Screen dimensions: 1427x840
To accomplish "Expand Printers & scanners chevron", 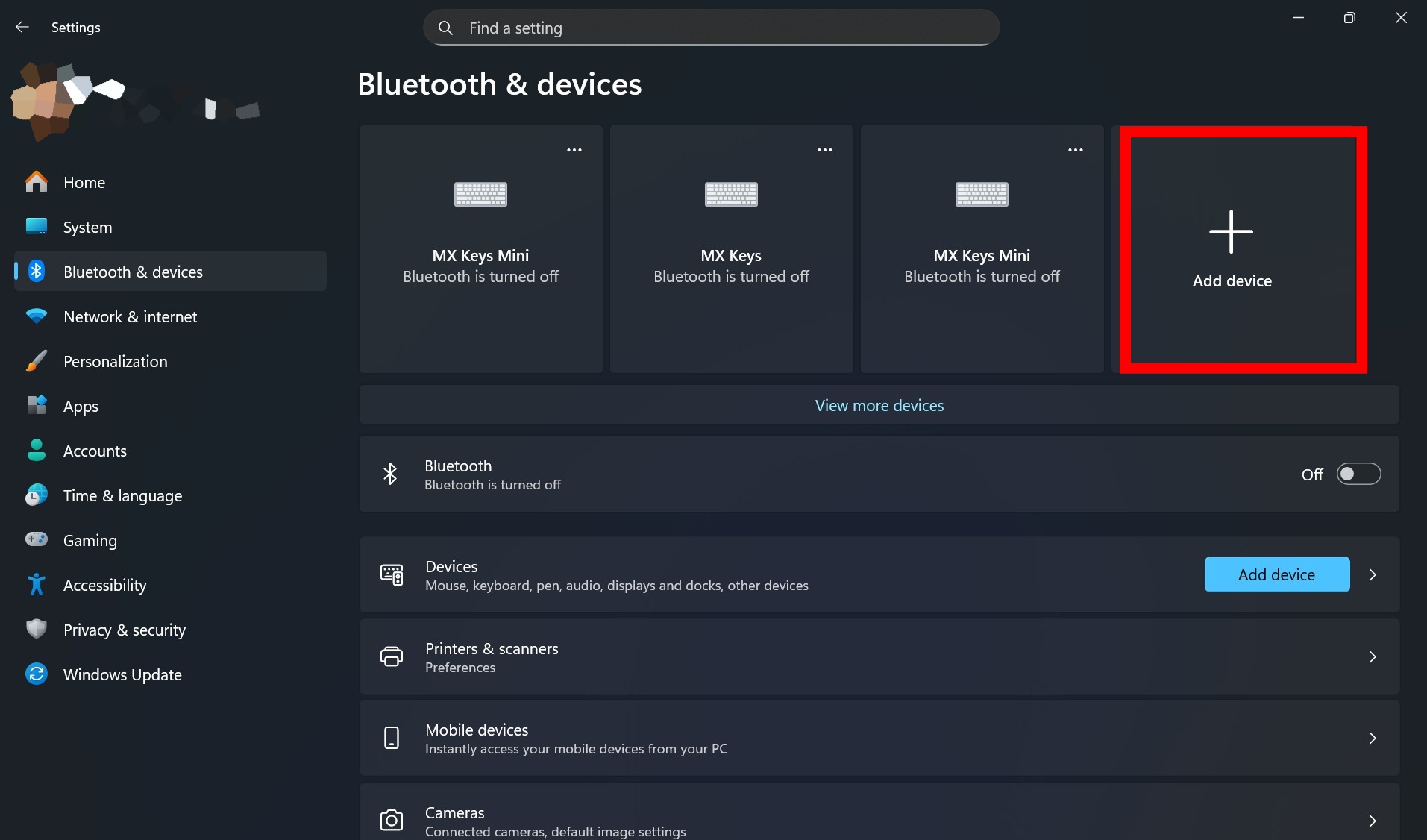I will (1373, 656).
